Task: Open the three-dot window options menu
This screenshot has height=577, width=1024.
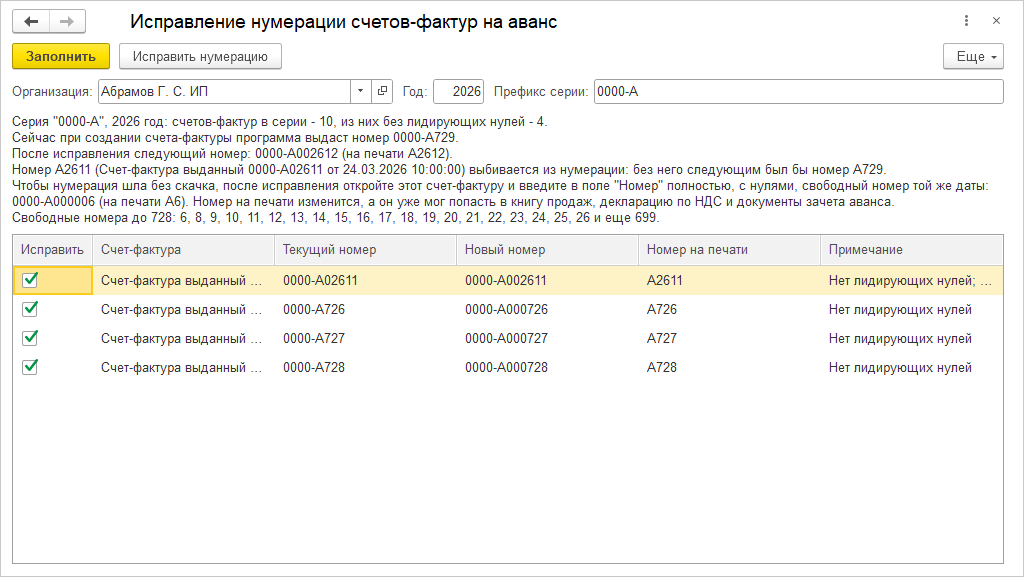Action: 966,21
